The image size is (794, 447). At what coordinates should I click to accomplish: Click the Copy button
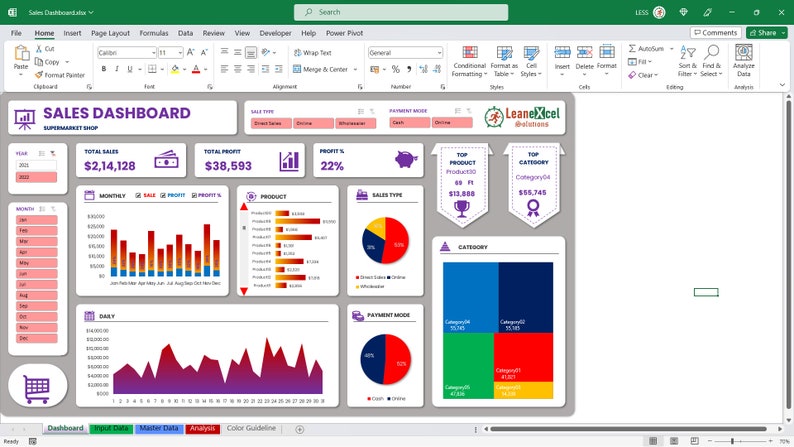47,62
